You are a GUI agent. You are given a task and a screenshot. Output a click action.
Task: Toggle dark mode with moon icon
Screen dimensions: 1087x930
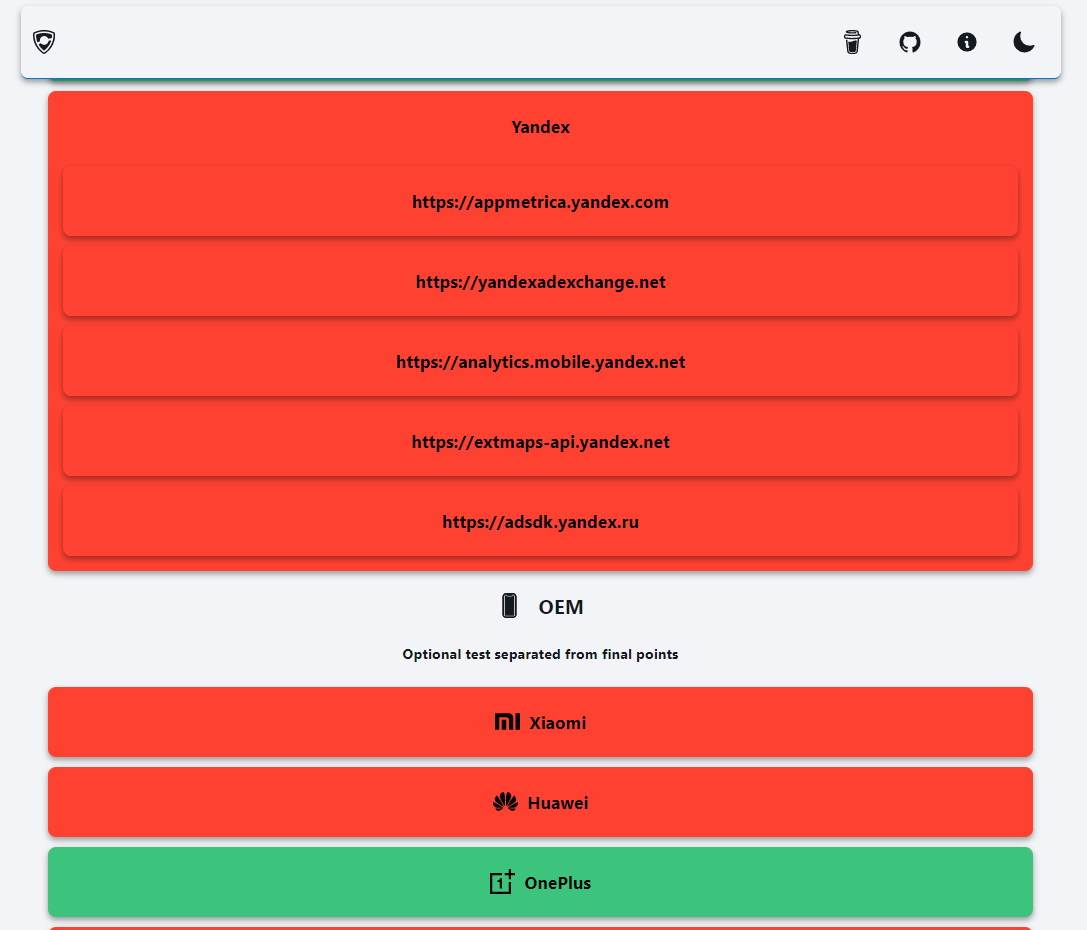pos(1023,42)
